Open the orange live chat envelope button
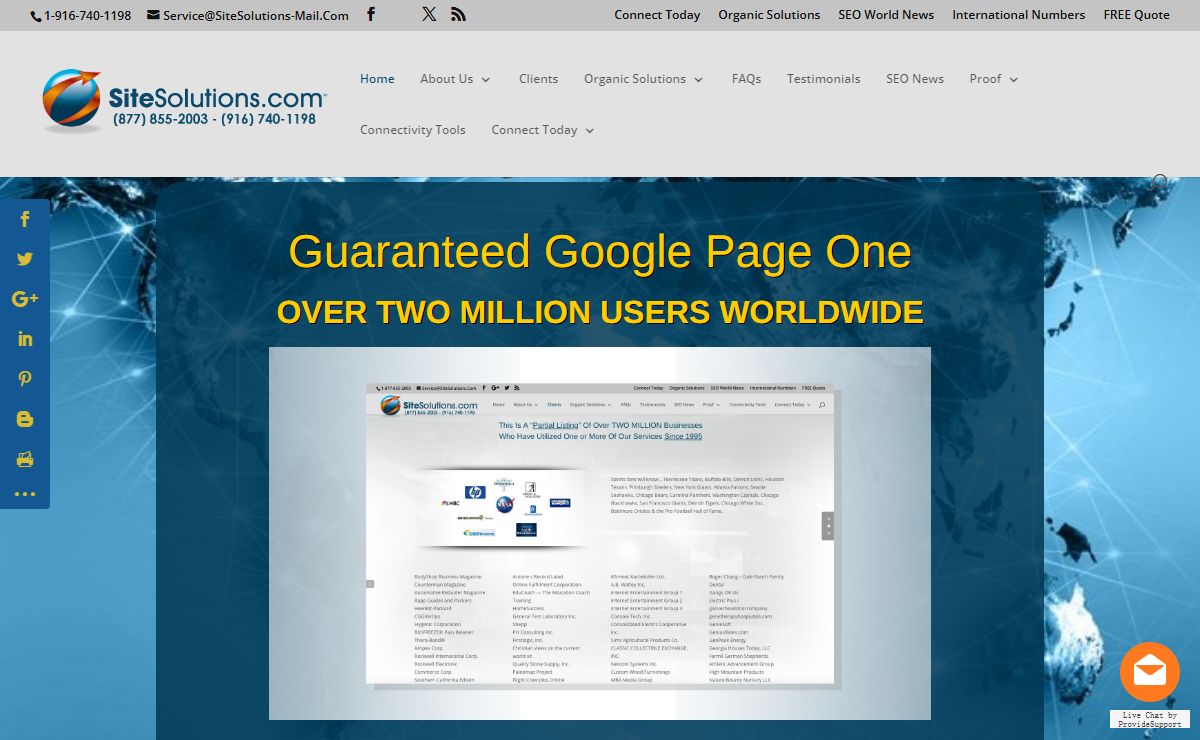Image resolution: width=1200 pixels, height=740 pixels. [1149, 671]
